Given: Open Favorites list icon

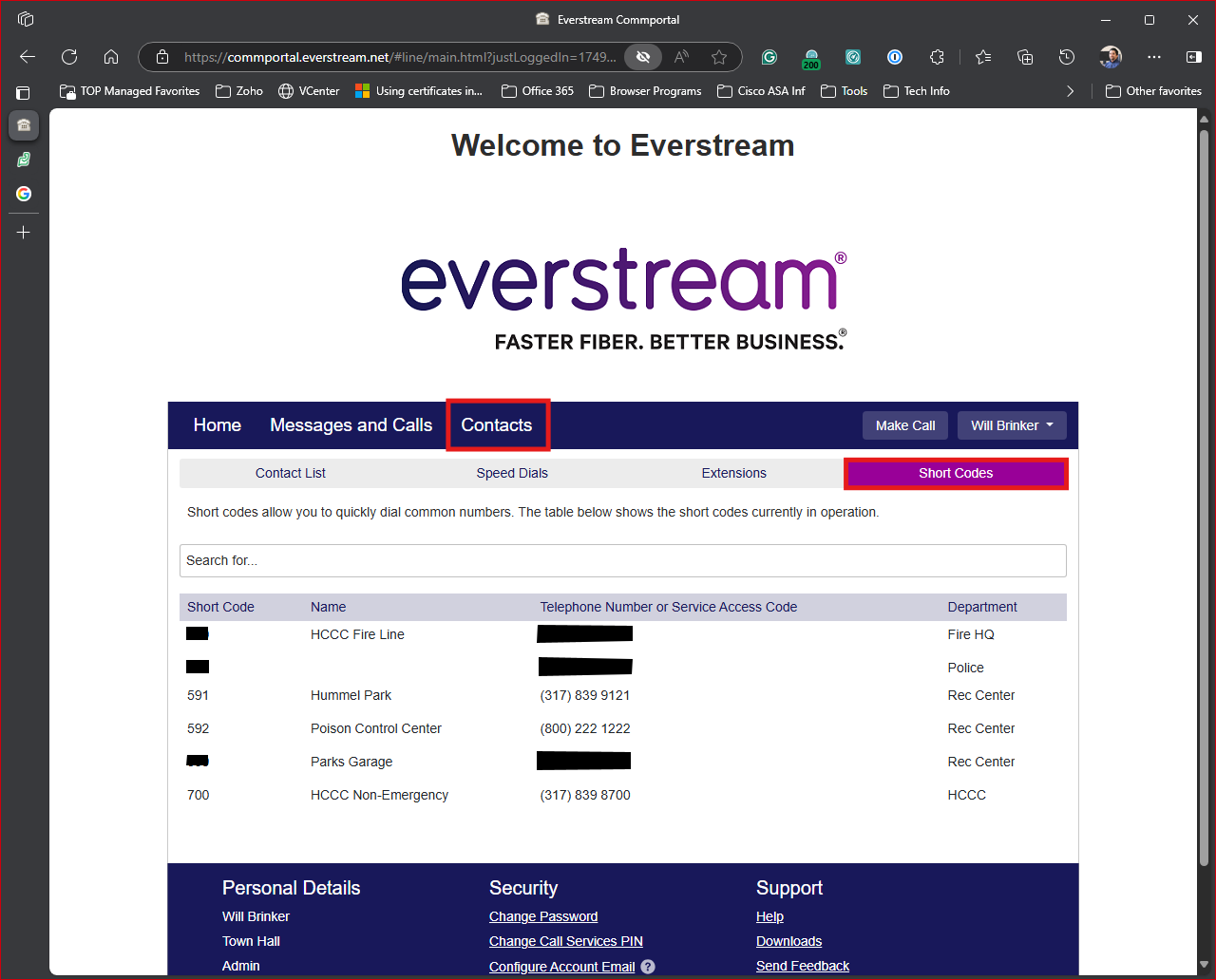Looking at the screenshot, I should pos(983,57).
